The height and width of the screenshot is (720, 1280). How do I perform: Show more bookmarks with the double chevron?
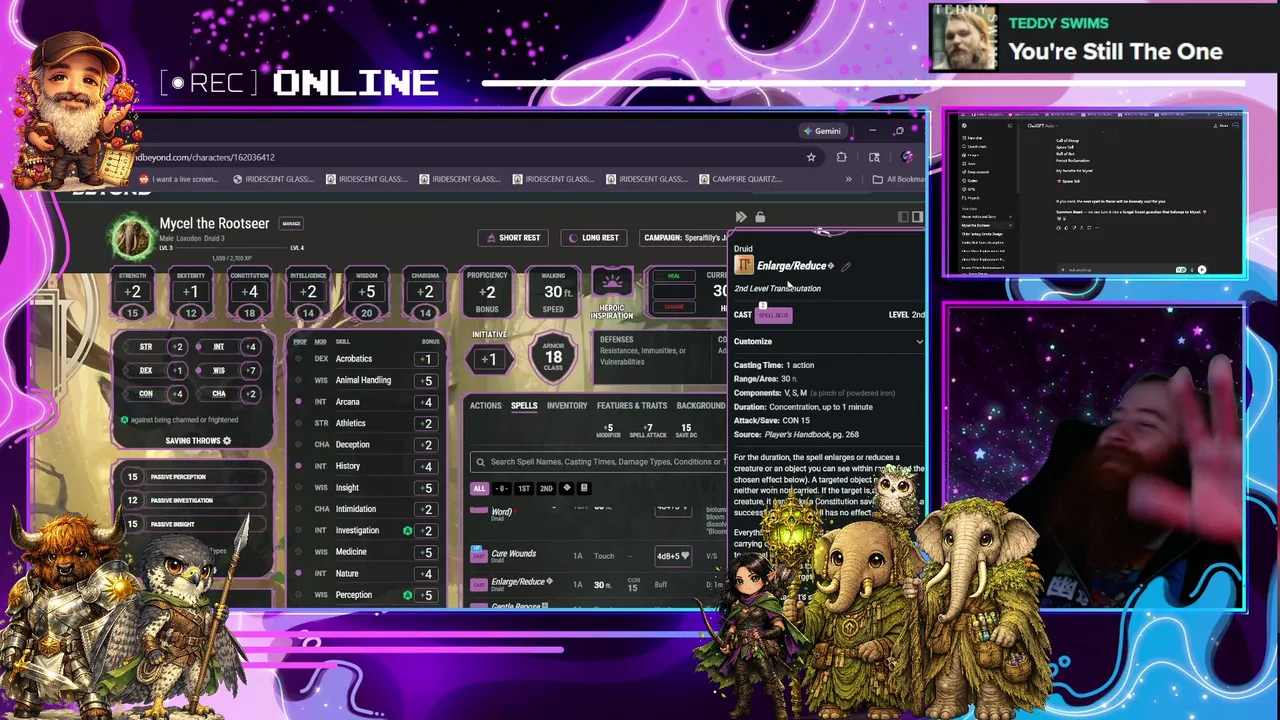tap(848, 179)
